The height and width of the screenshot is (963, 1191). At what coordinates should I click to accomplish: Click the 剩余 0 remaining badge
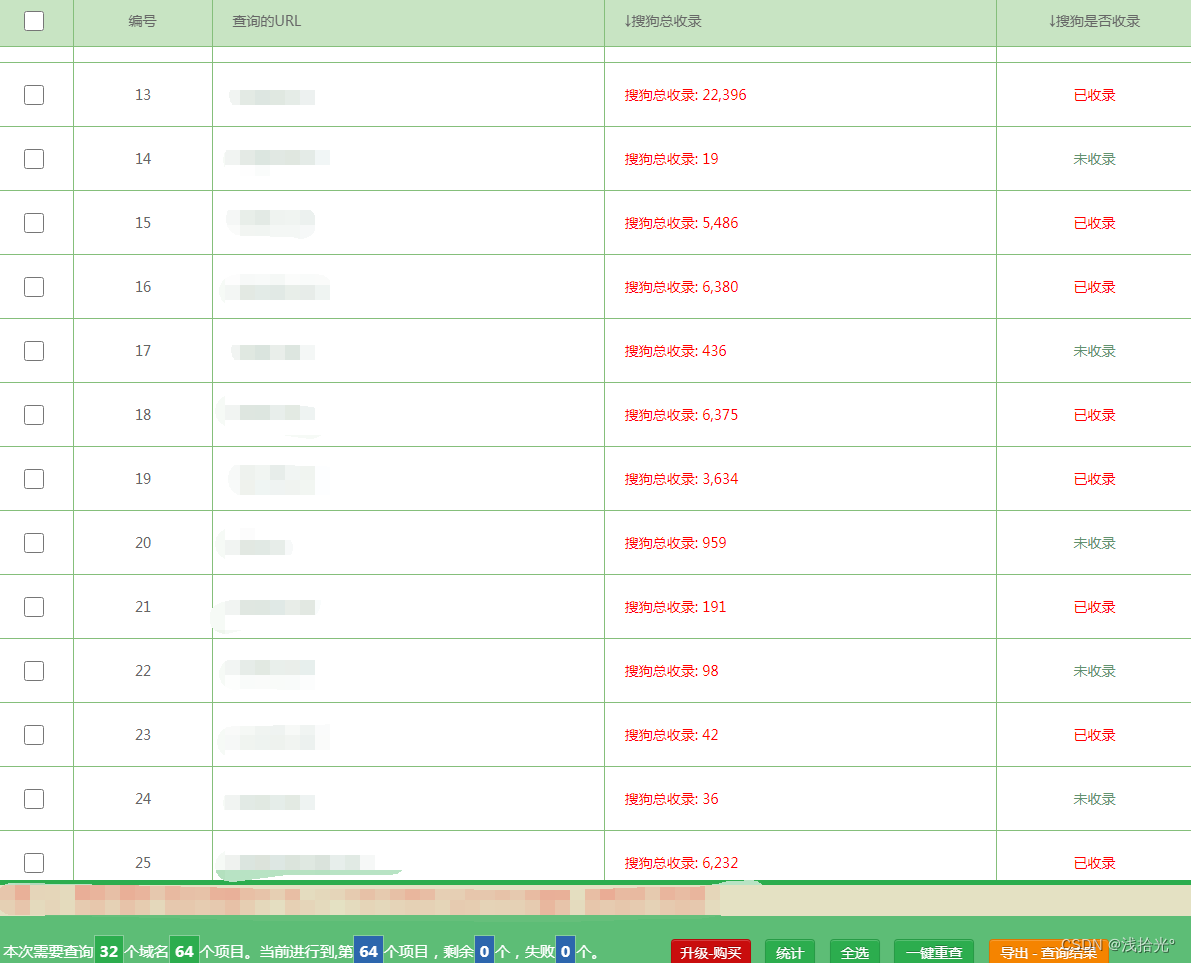(484, 951)
